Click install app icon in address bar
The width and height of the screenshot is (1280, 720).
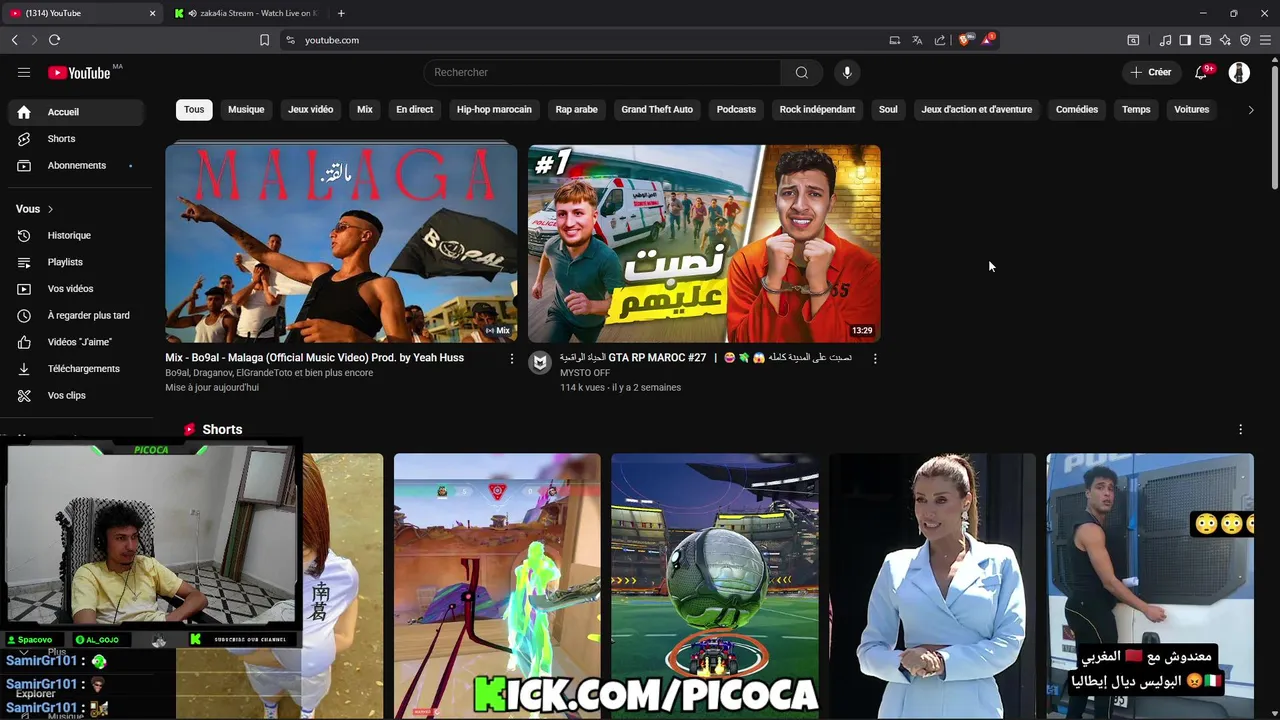pos(894,40)
